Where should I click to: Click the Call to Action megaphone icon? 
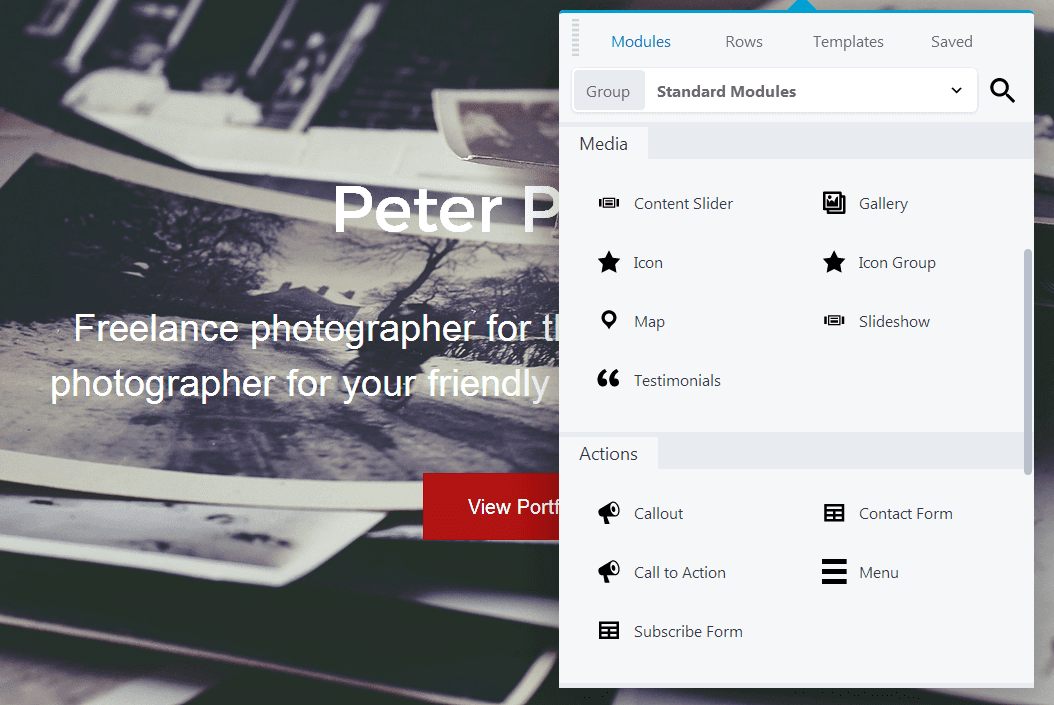pos(609,572)
